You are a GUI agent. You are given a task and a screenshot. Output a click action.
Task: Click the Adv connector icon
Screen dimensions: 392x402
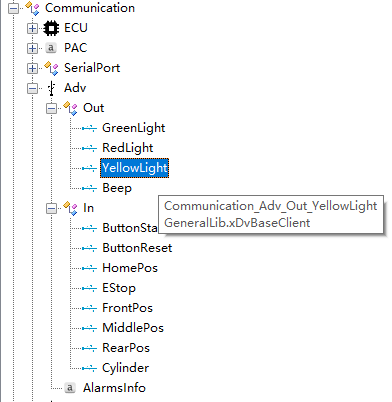point(51,88)
